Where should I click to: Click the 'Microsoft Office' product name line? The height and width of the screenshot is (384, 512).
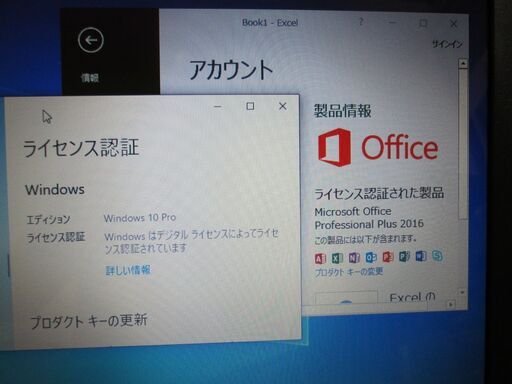[x=353, y=212]
